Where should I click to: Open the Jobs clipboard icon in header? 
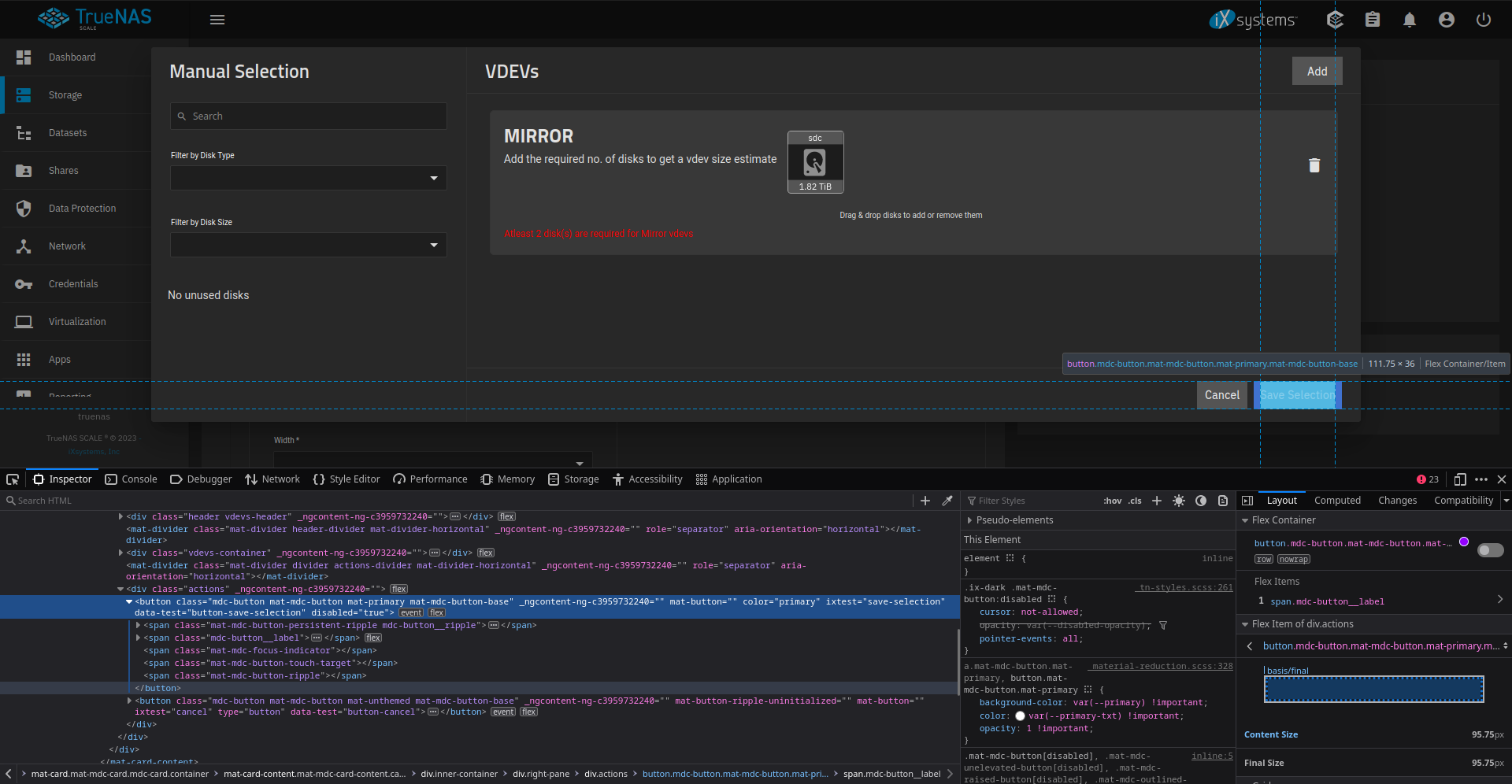coord(1373,20)
